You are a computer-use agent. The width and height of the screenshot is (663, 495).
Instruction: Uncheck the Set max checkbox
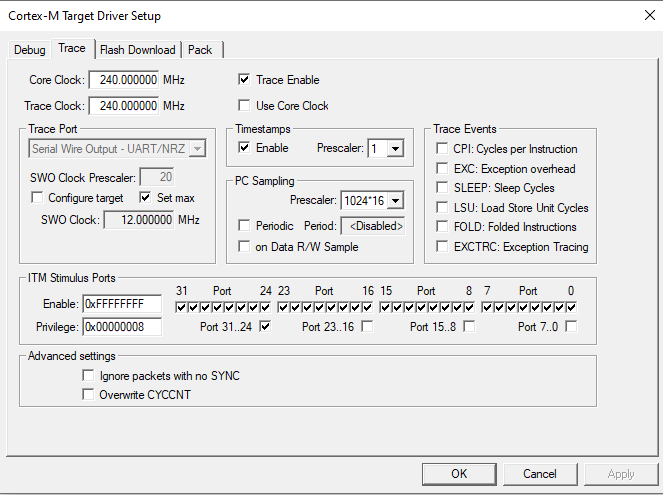point(145,197)
